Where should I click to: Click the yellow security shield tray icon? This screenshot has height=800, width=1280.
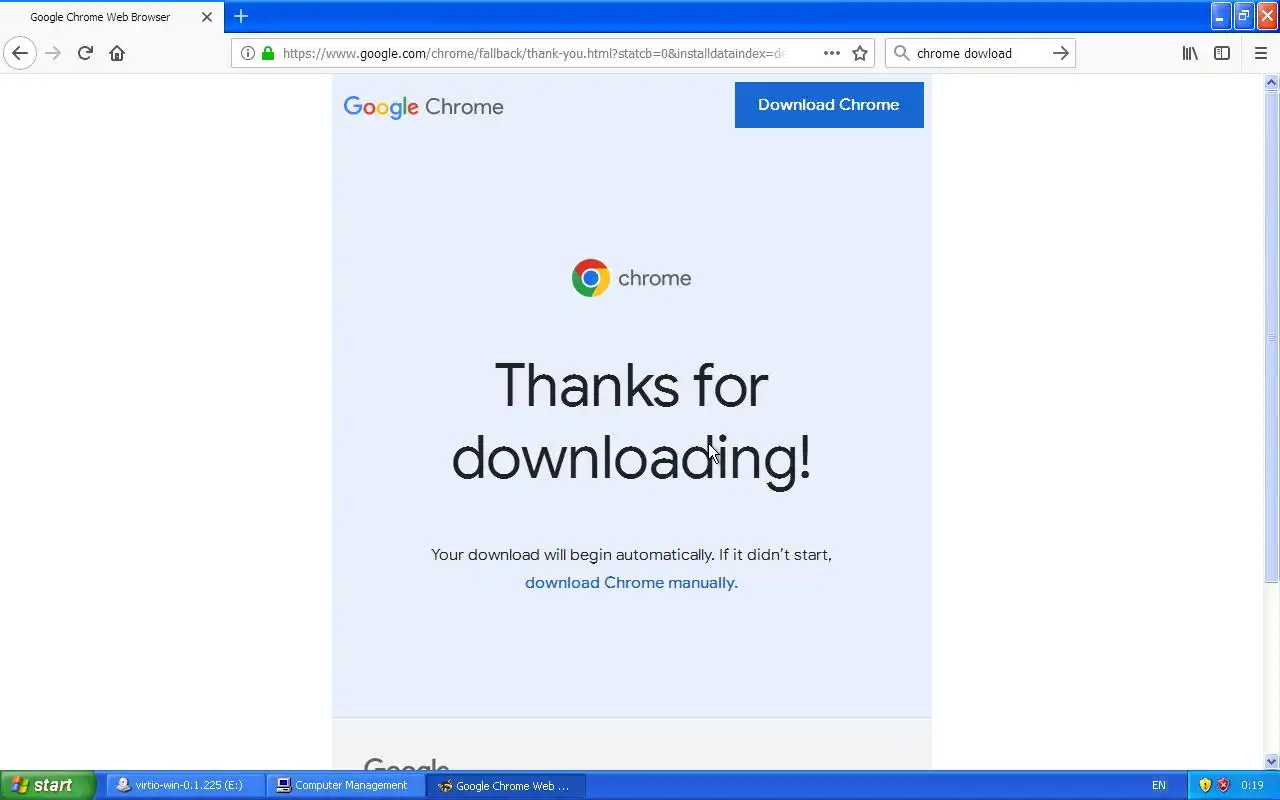(x=1205, y=785)
